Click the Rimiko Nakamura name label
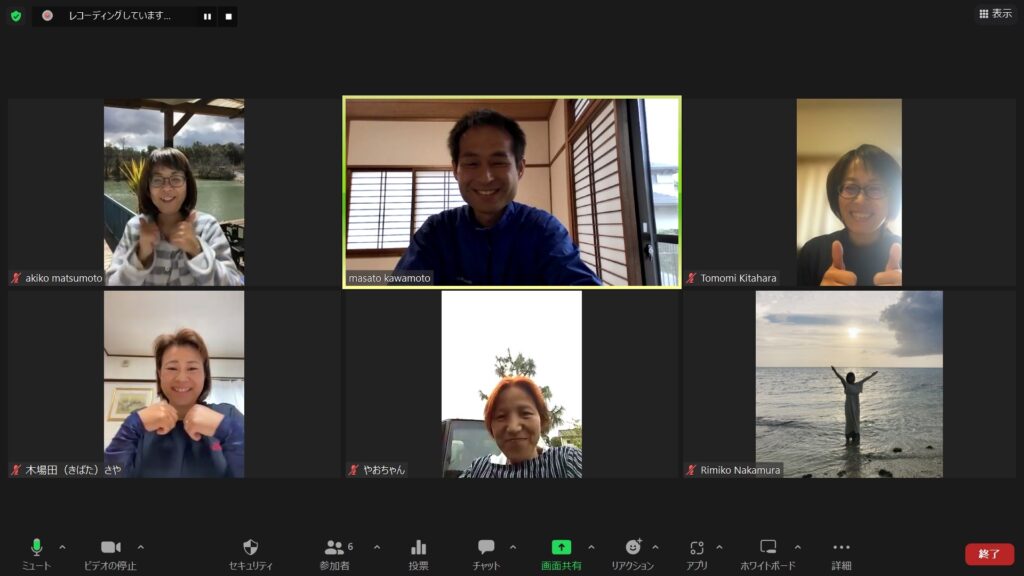The height and width of the screenshot is (576, 1024). 740,470
